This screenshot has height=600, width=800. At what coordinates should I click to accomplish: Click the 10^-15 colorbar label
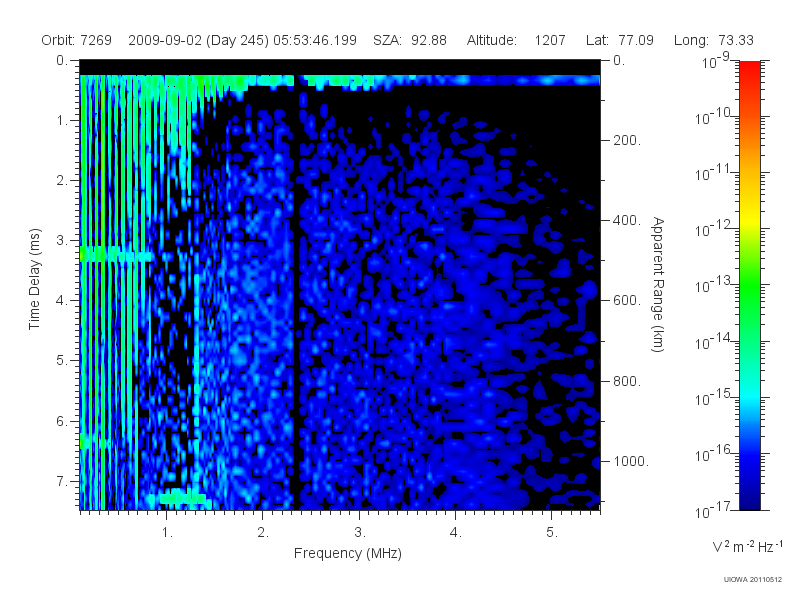pyautogui.click(x=714, y=398)
